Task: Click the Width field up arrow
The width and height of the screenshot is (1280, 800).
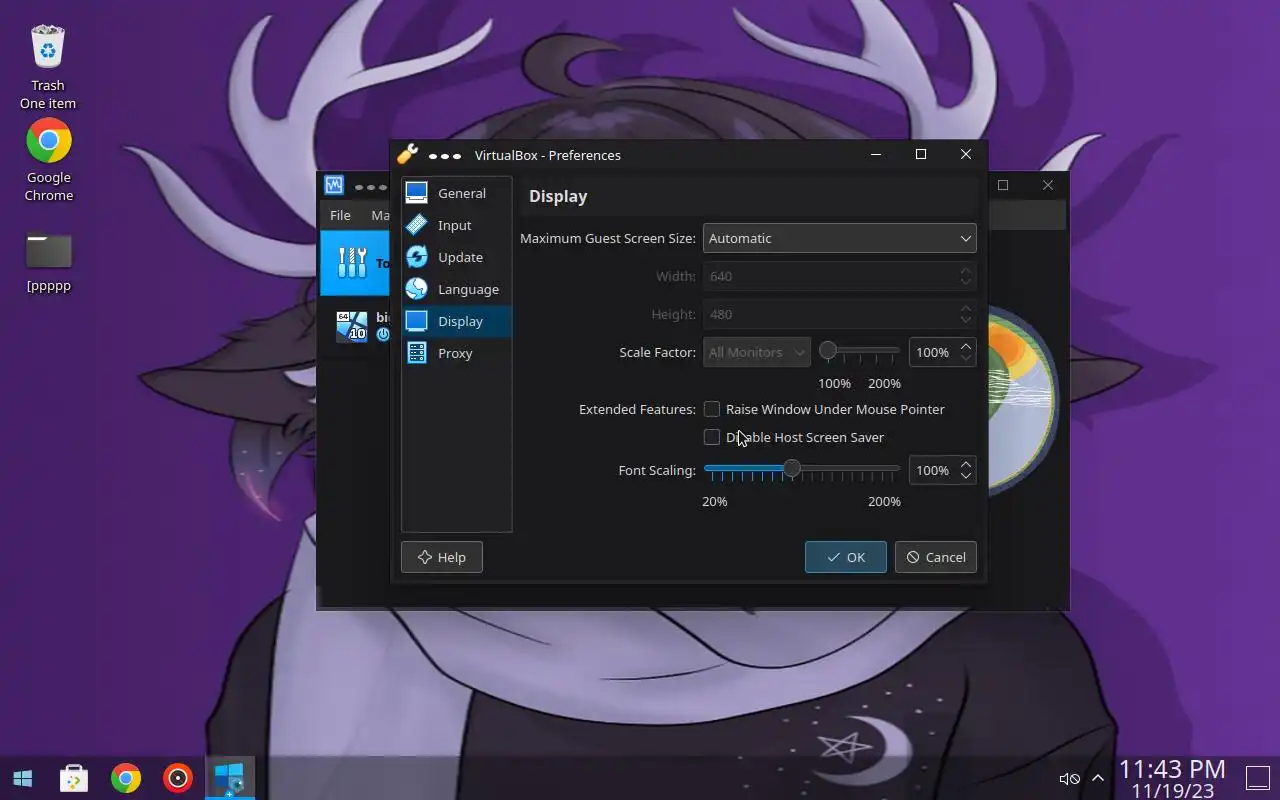Action: 965,270
